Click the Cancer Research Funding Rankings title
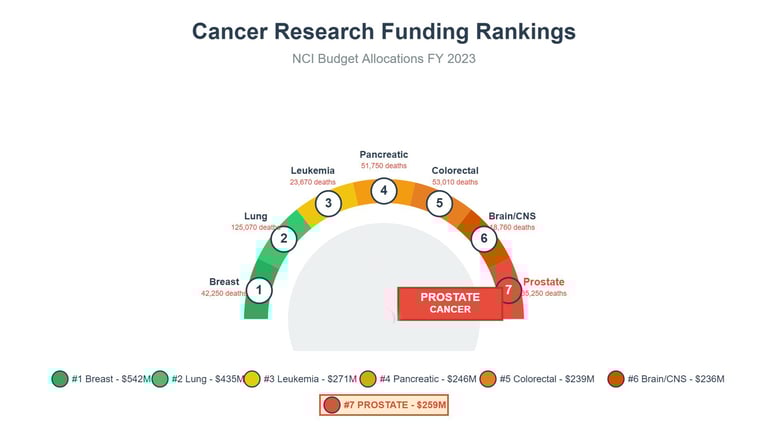This screenshot has height=430, width=768. click(x=384, y=31)
